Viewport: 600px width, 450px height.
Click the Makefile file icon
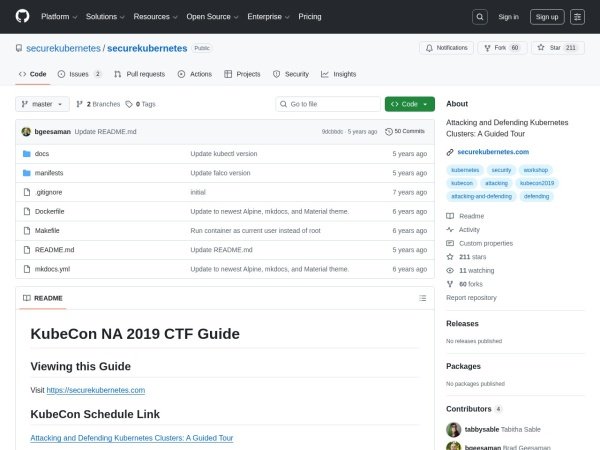click(x=26, y=230)
